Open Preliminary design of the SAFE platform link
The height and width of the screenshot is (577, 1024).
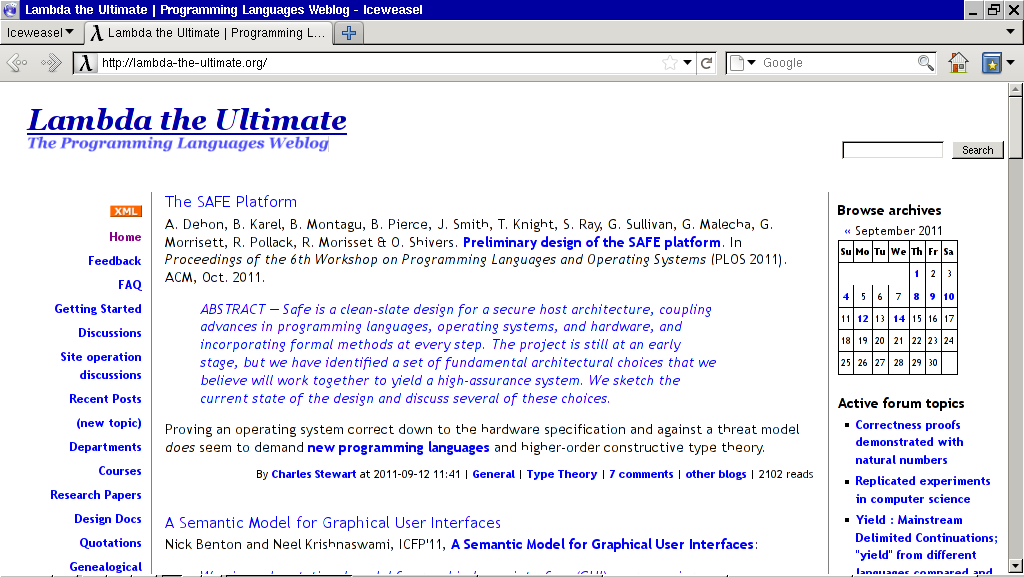pos(592,242)
